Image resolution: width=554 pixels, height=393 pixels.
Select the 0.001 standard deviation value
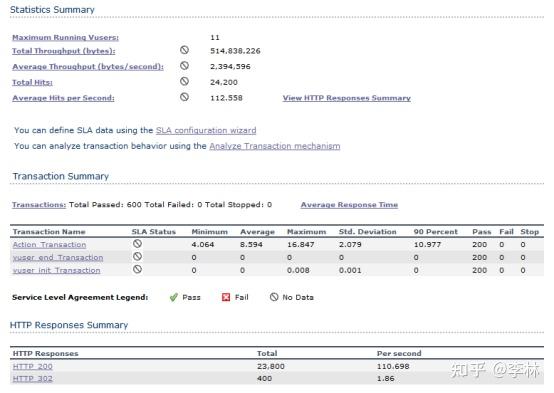pos(350,270)
